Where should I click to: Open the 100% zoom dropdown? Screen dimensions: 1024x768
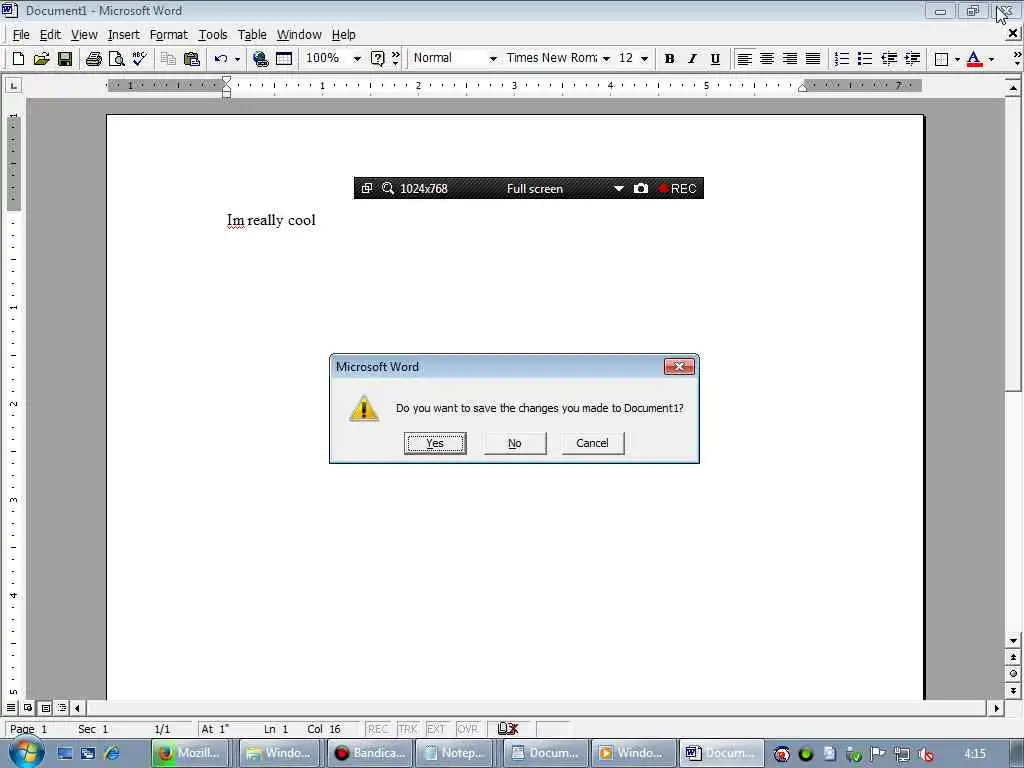tap(357, 59)
